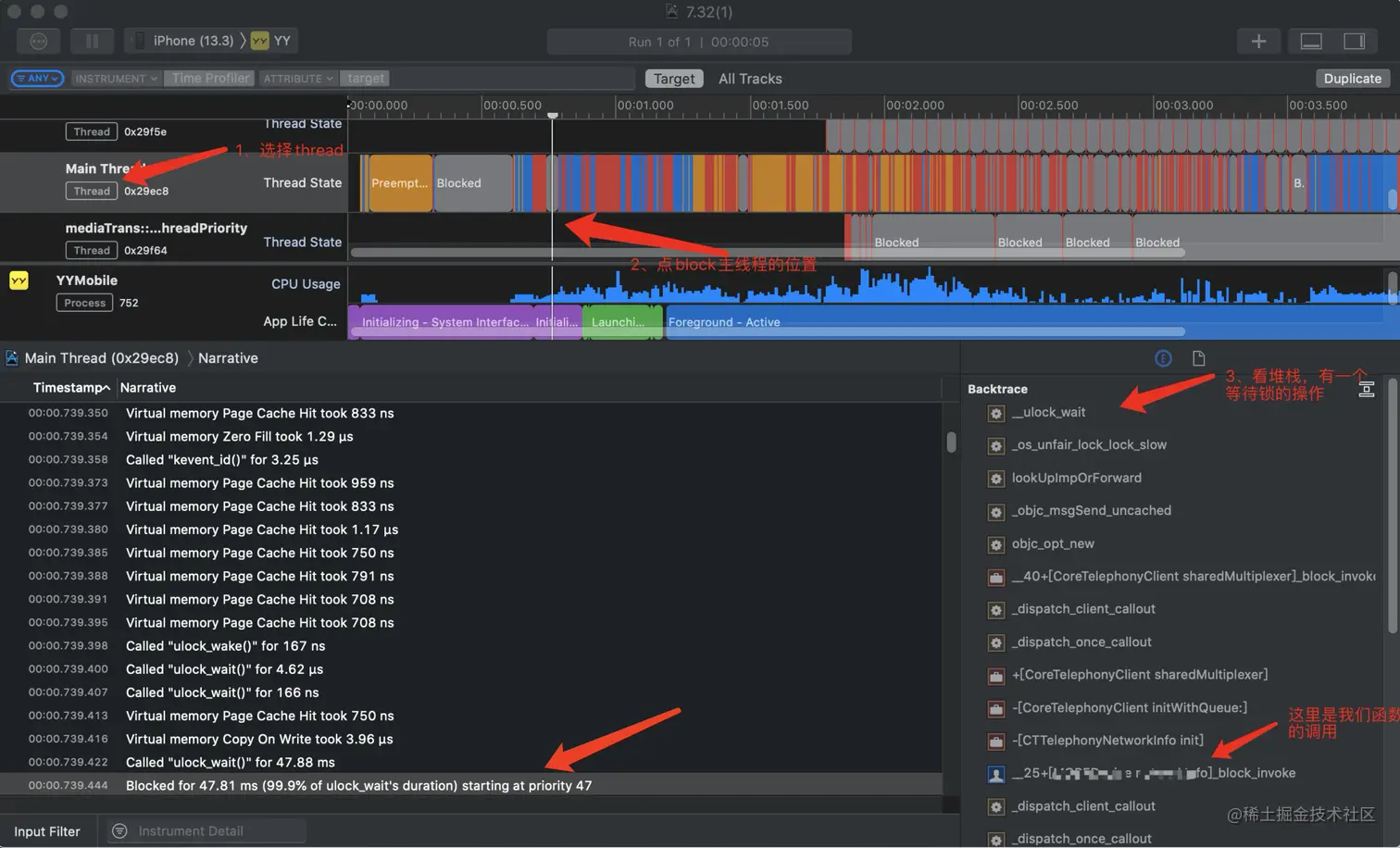Click the initWithQueue: frame icon

click(x=996, y=708)
